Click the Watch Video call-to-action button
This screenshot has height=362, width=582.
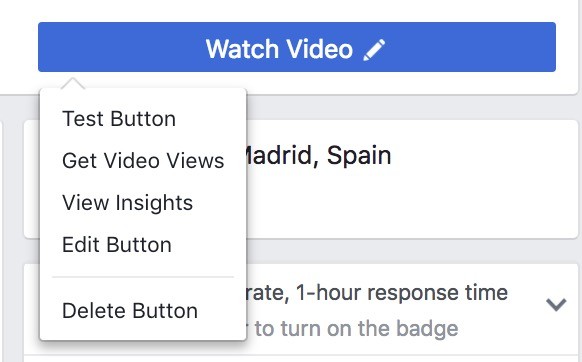pyautogui.click(x=297, y=47)
